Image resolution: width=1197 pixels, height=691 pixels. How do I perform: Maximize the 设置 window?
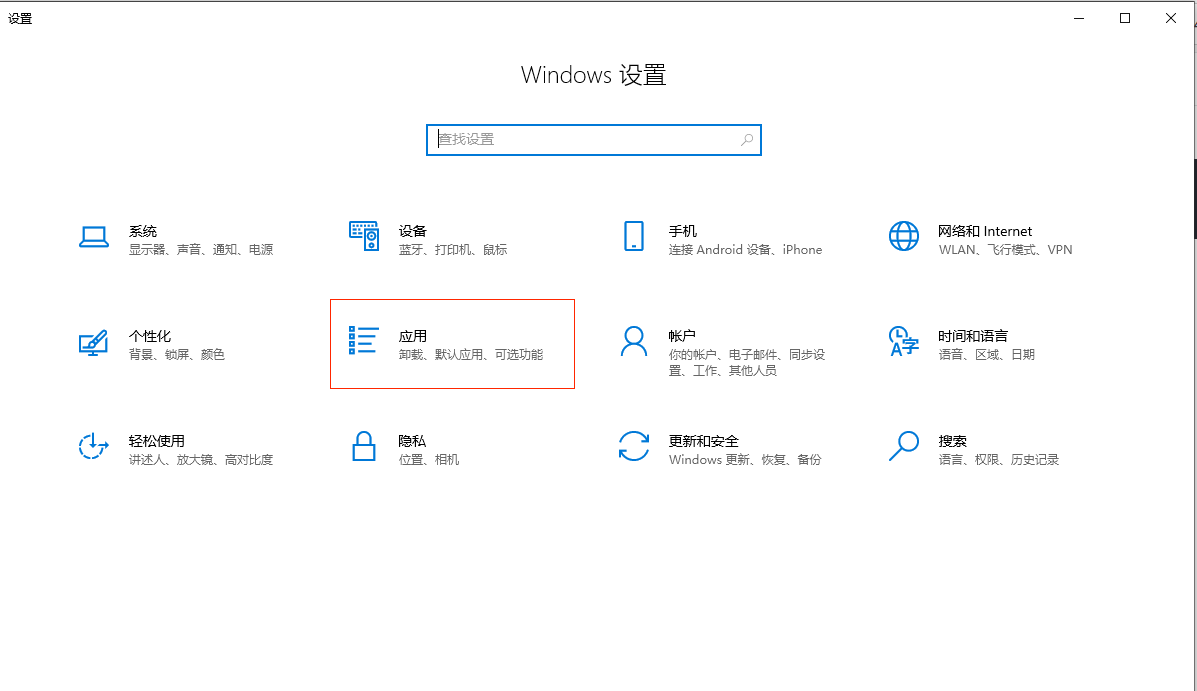tap(1124, 18)
